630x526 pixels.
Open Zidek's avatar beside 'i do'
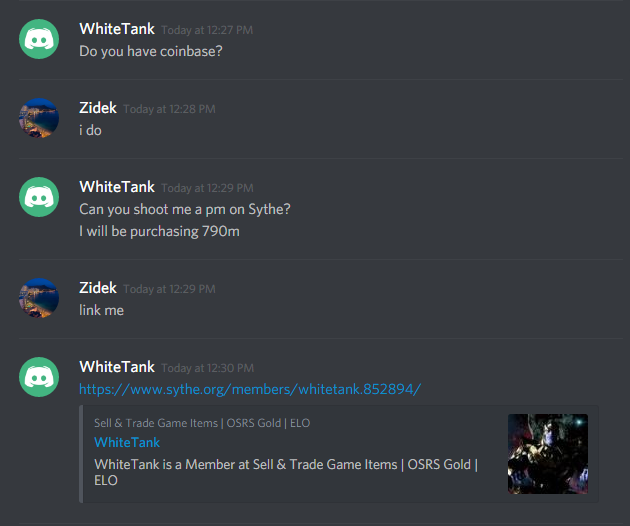pos(39,118)
